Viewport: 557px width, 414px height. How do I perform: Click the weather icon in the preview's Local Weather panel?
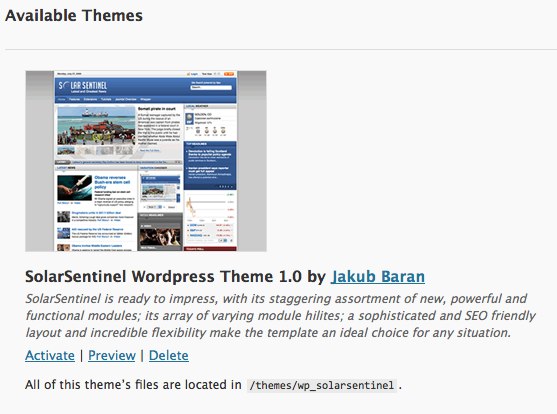[190, 118]
